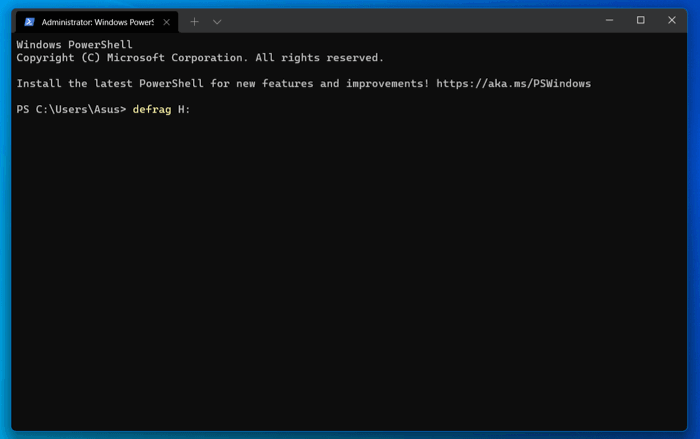Click the All rights reserved text
700x439 pixels.
coord(319,58)
